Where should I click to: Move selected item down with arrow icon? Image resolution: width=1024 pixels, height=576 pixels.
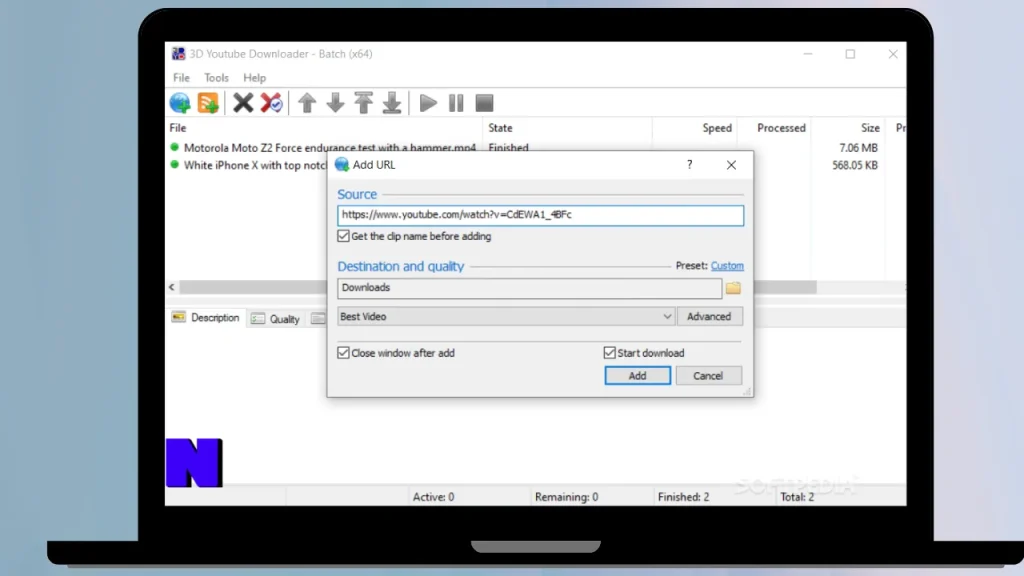coord(335,103)
